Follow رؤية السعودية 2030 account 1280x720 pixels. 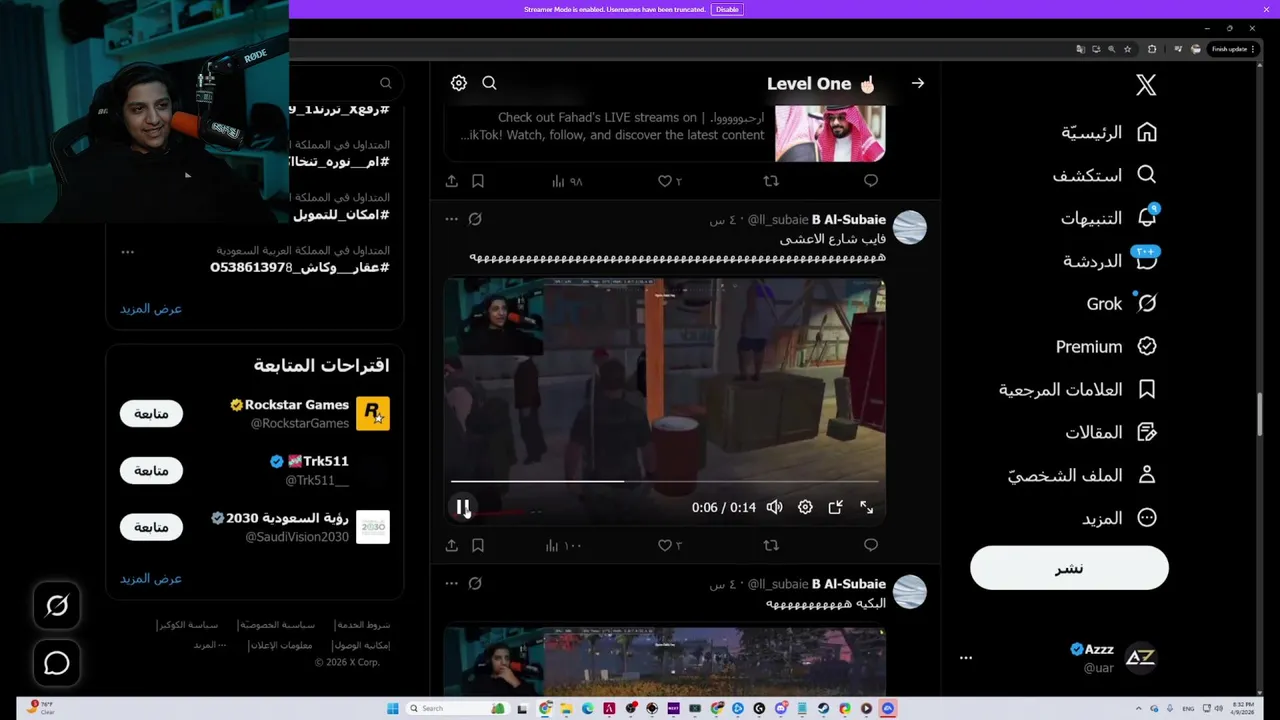point(151,527)
